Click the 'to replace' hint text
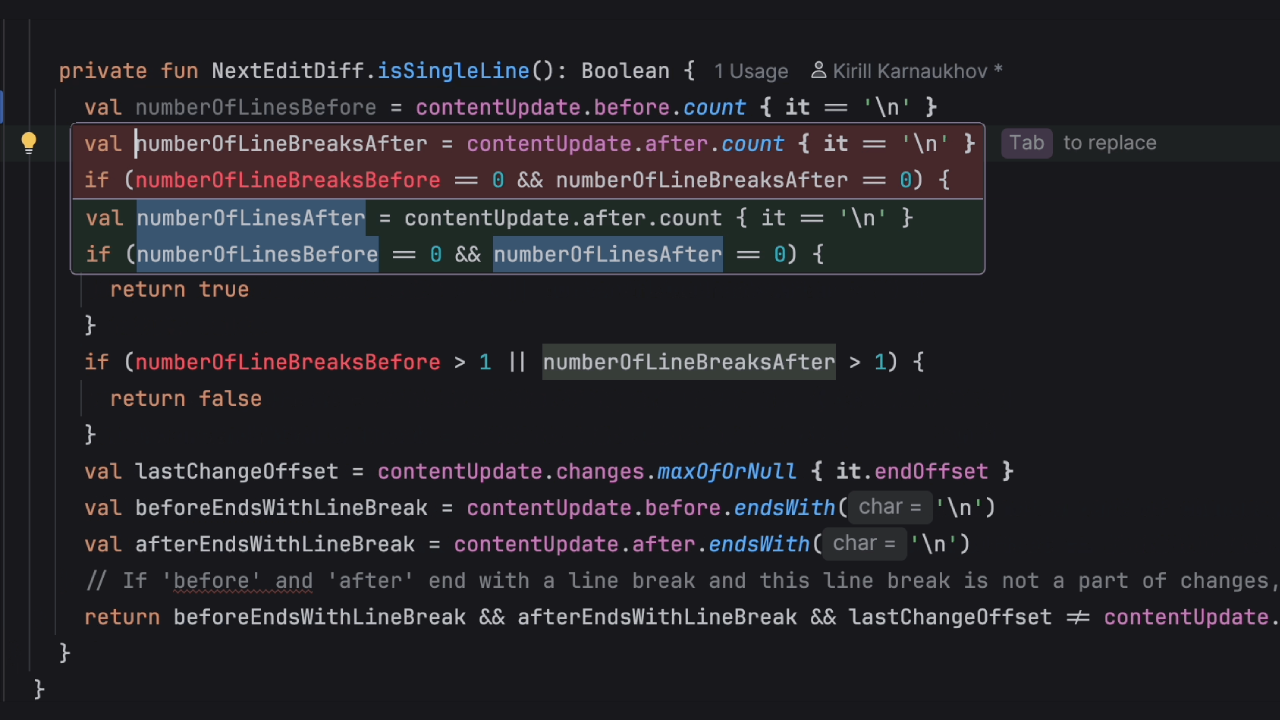This screenshot has height=720, width=1280. (1109, 143)
